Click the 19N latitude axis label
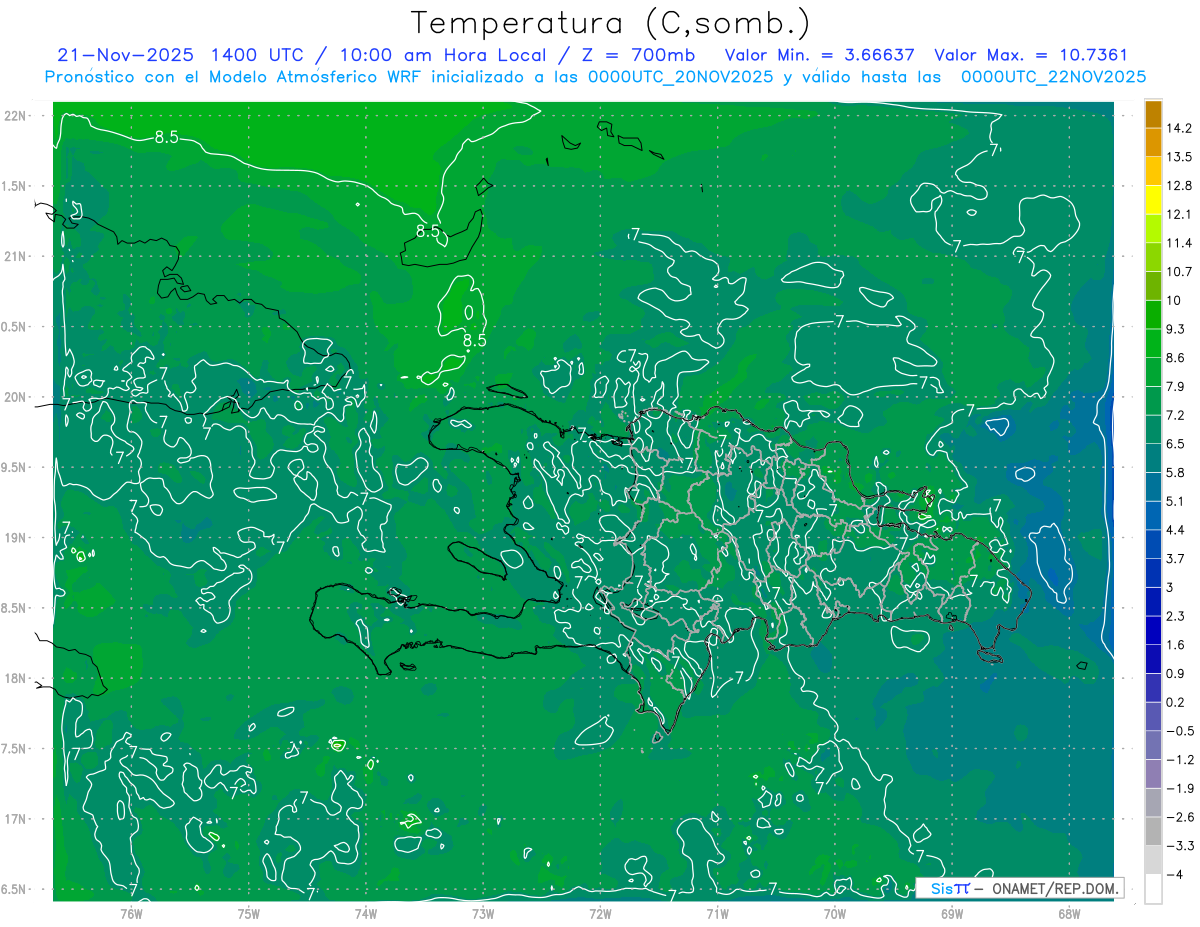 [x=16, y=538]
